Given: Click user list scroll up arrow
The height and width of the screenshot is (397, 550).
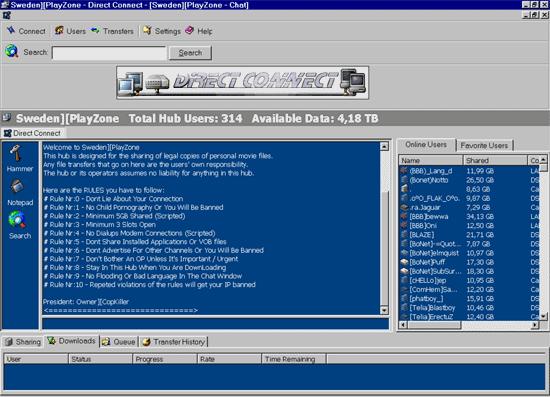Looking at the screenshot, I should (x=543, y=160).
